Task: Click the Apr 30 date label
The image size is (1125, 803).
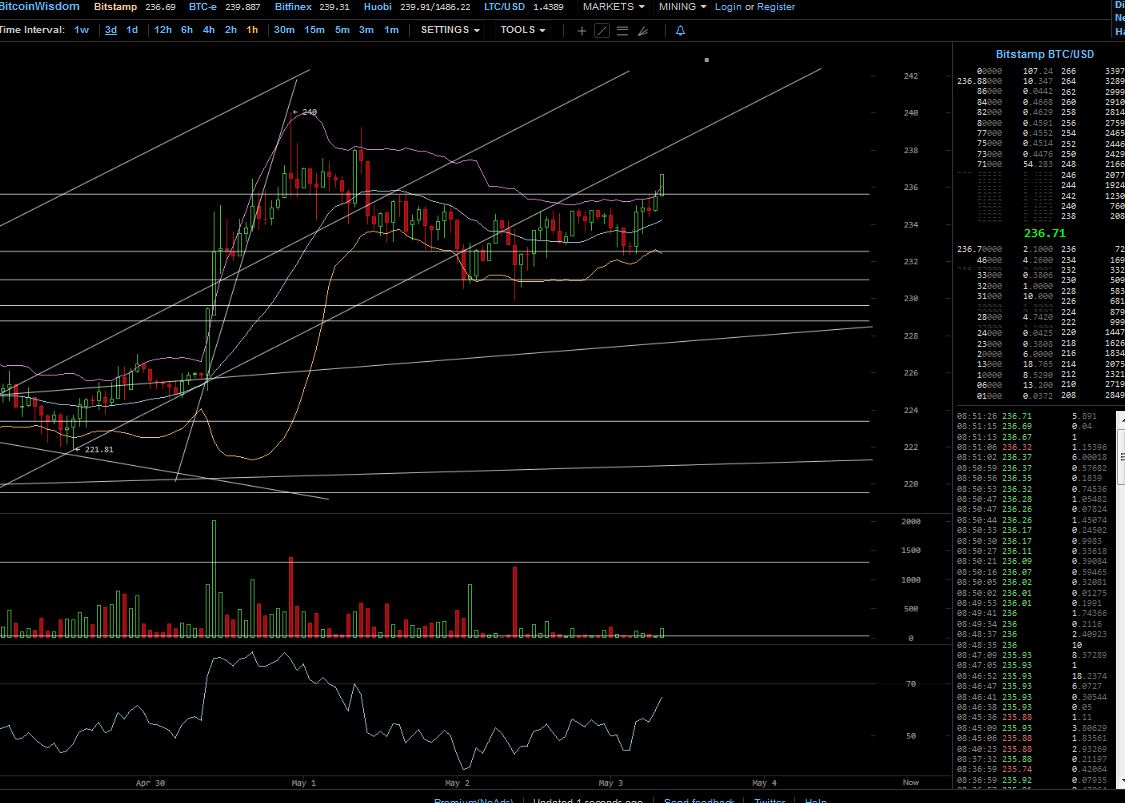Action: (x=150, y=783)
